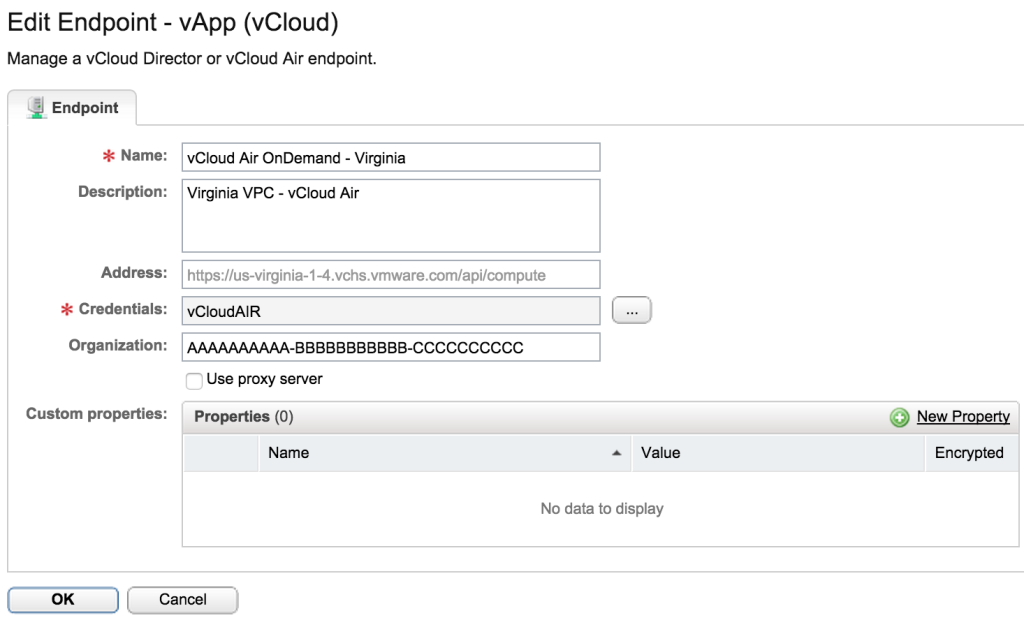The height and width of the screenshot is (627, 1024).
Task: Open the New Property link
Action: click(963, 417)
